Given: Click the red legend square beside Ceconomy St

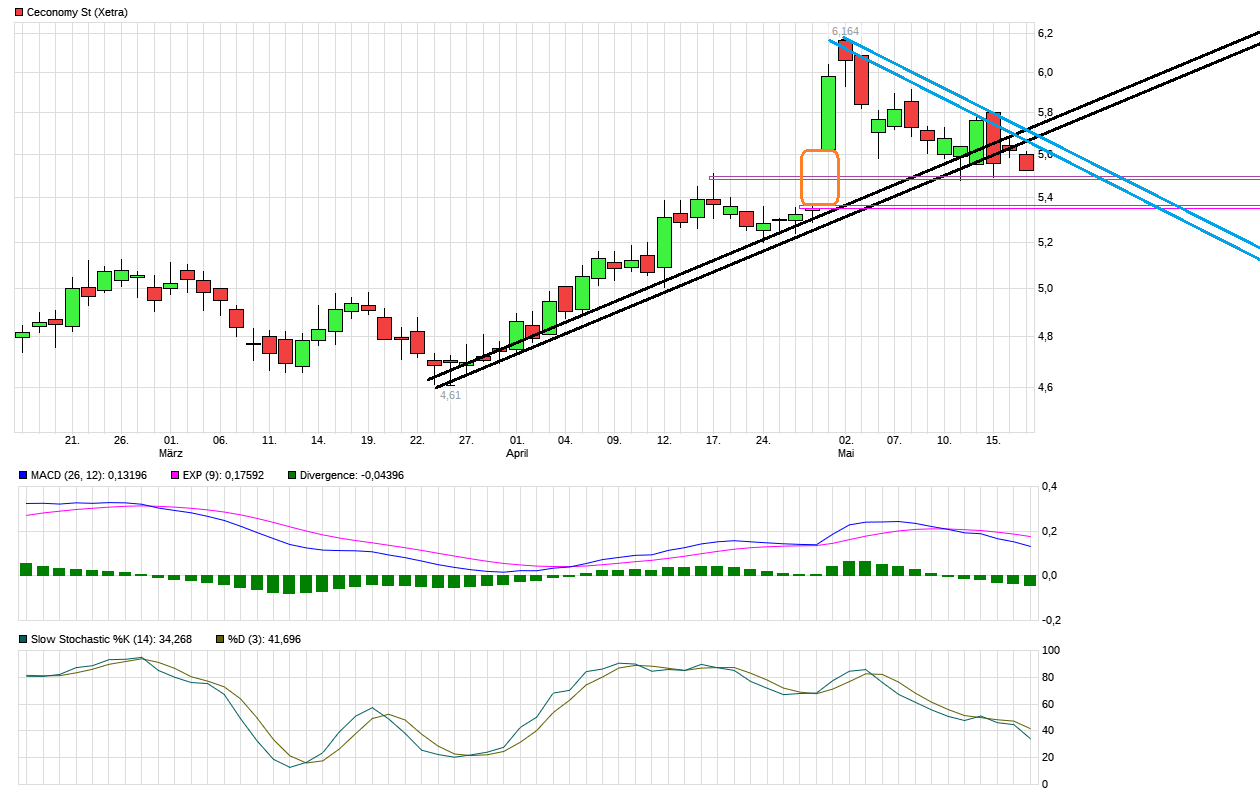Looking at the screenshot, I should [19, 12].
